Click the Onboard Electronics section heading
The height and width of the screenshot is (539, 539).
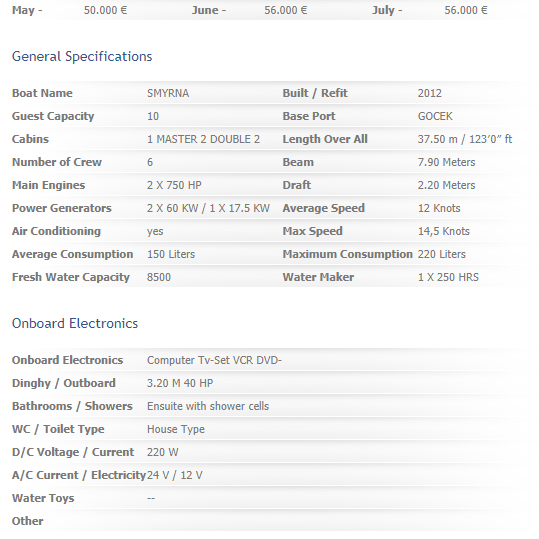coord(75,323)
